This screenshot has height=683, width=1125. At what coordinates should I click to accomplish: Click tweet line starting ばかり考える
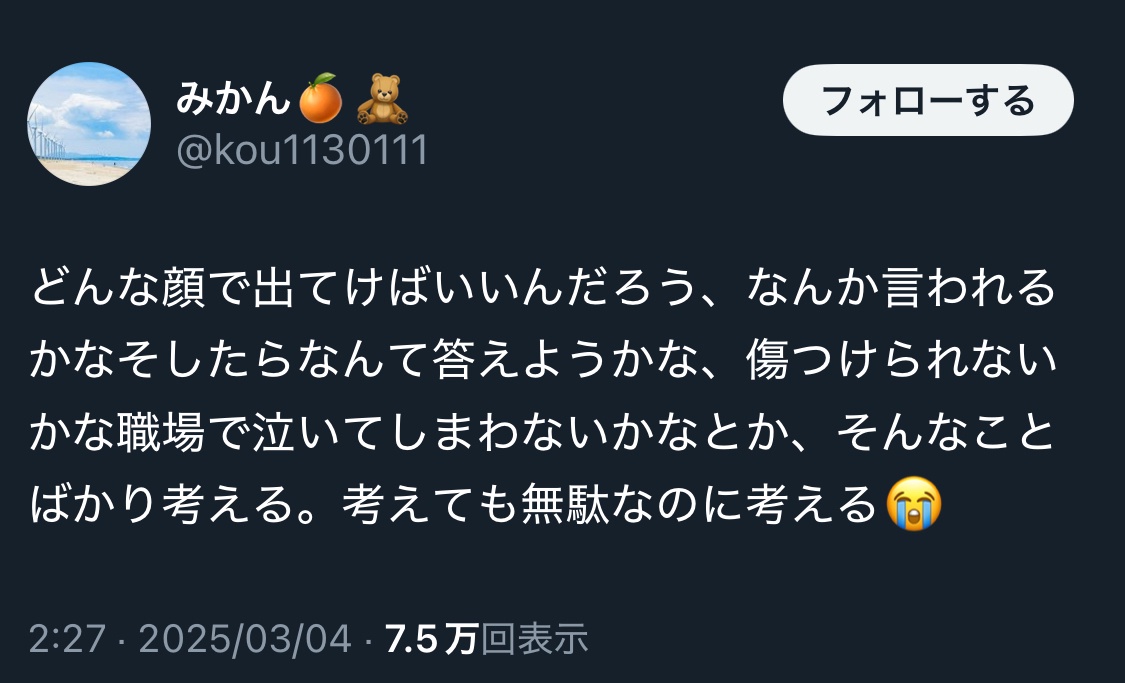[485, 504]
